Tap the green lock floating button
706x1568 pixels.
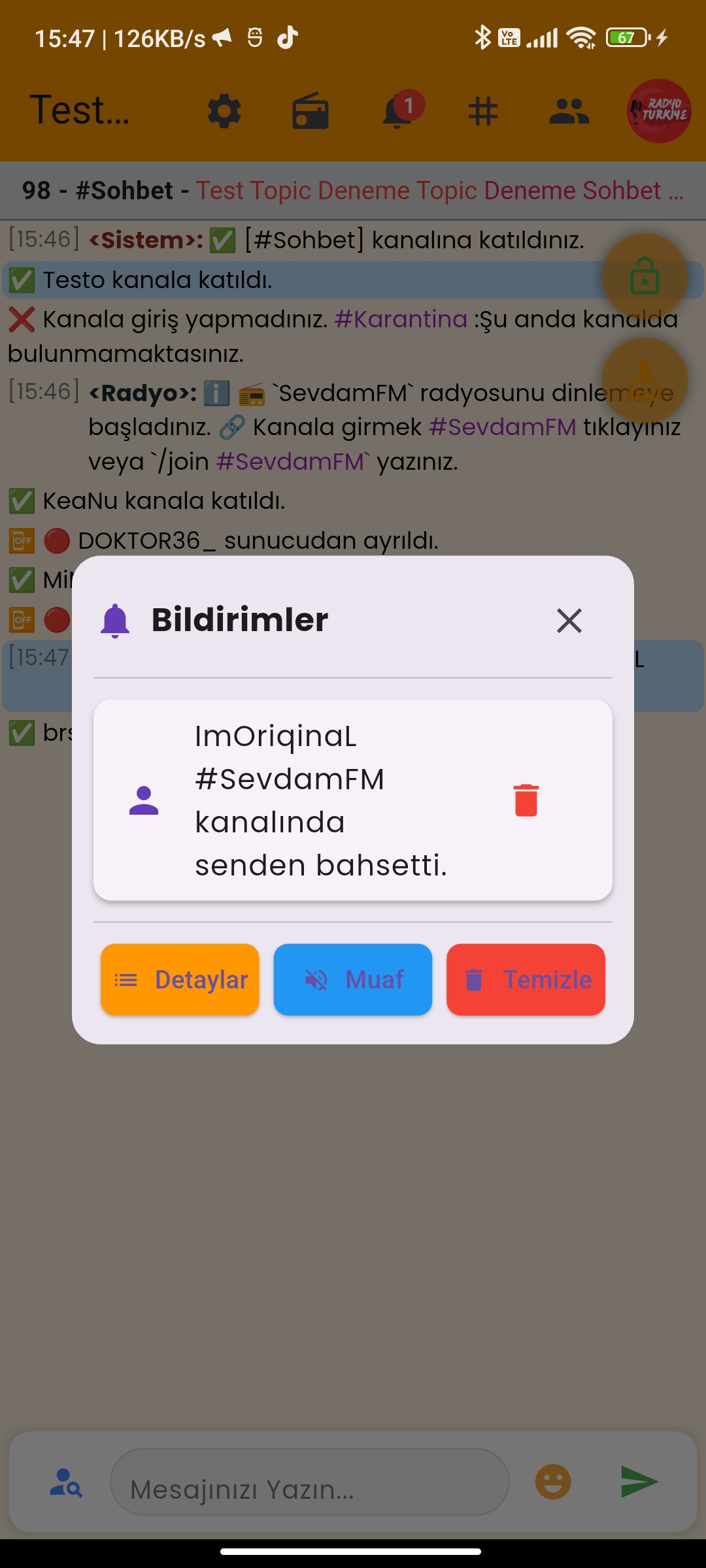point(645,276)
